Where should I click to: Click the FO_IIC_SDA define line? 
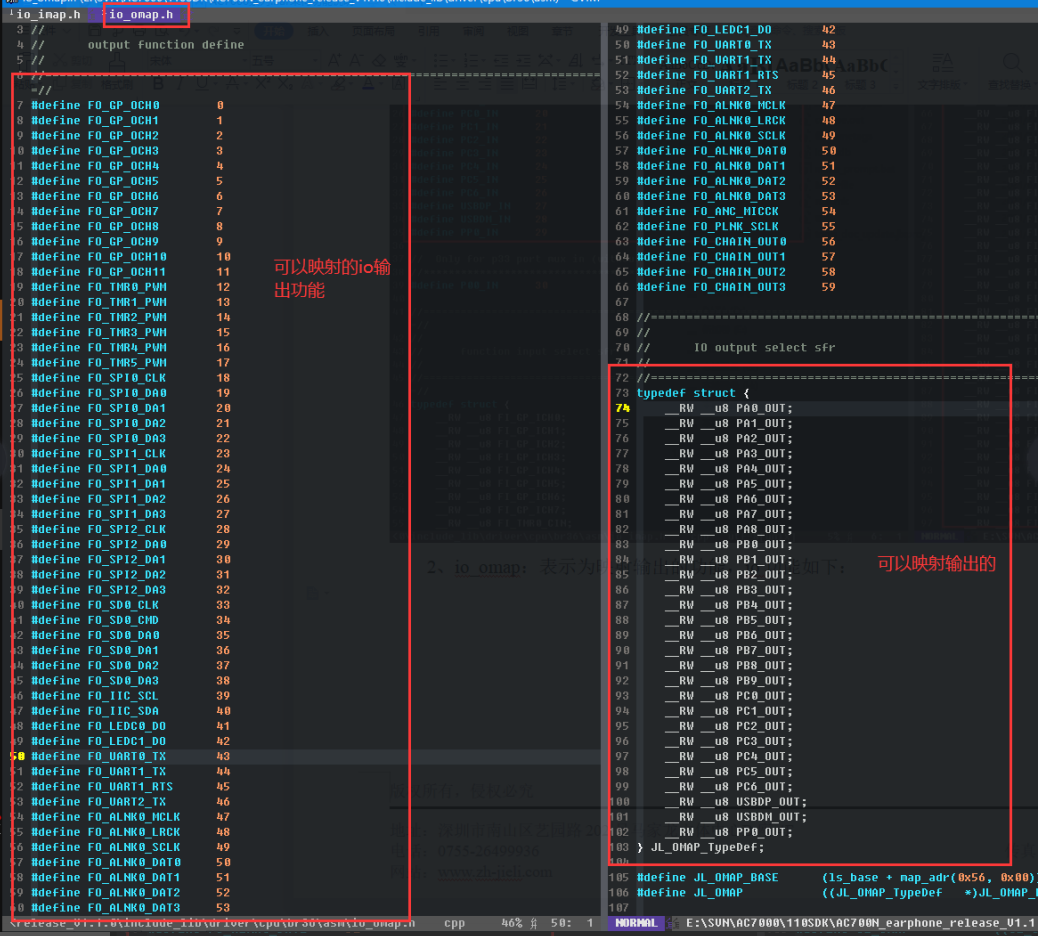(130, 711)
